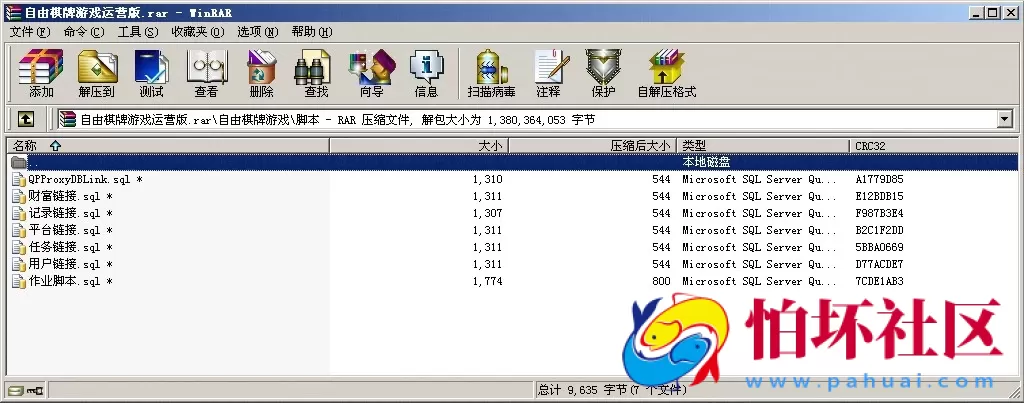Select file name 财富链接.sql
The width and height of the screenshot is (1024, 403).
tap(71, 196)
